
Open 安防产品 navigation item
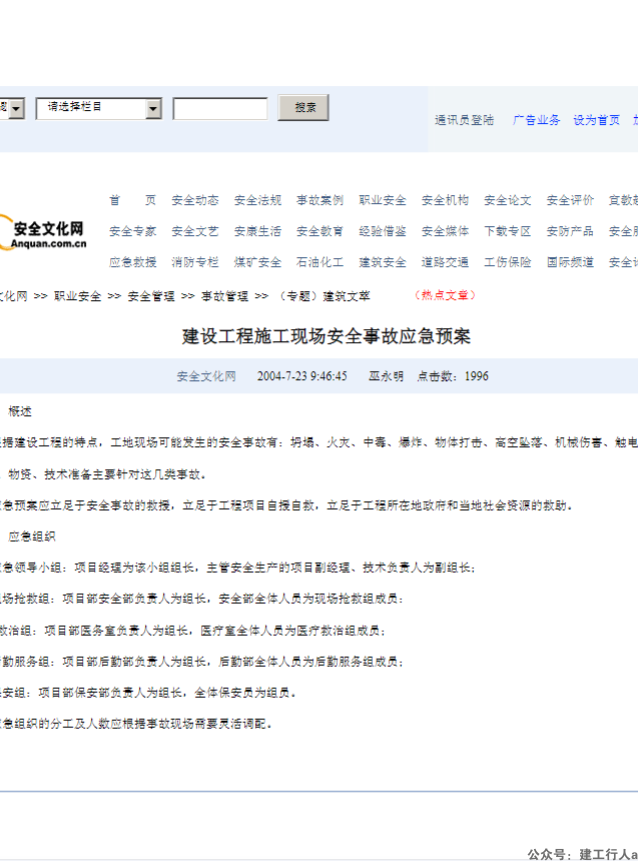point(570,231)
